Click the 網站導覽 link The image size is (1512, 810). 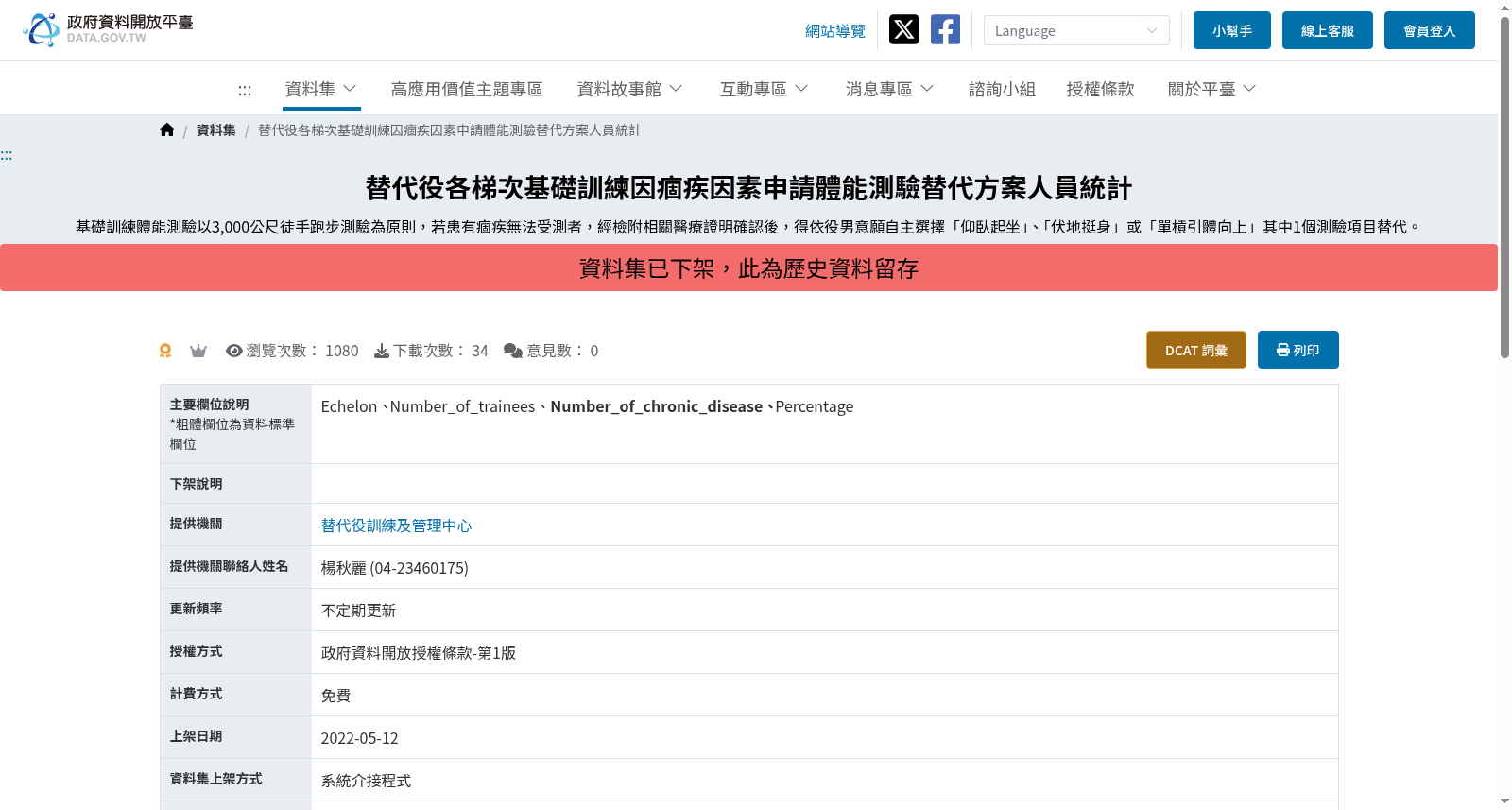pyautogui.click(x=834, y=31)
